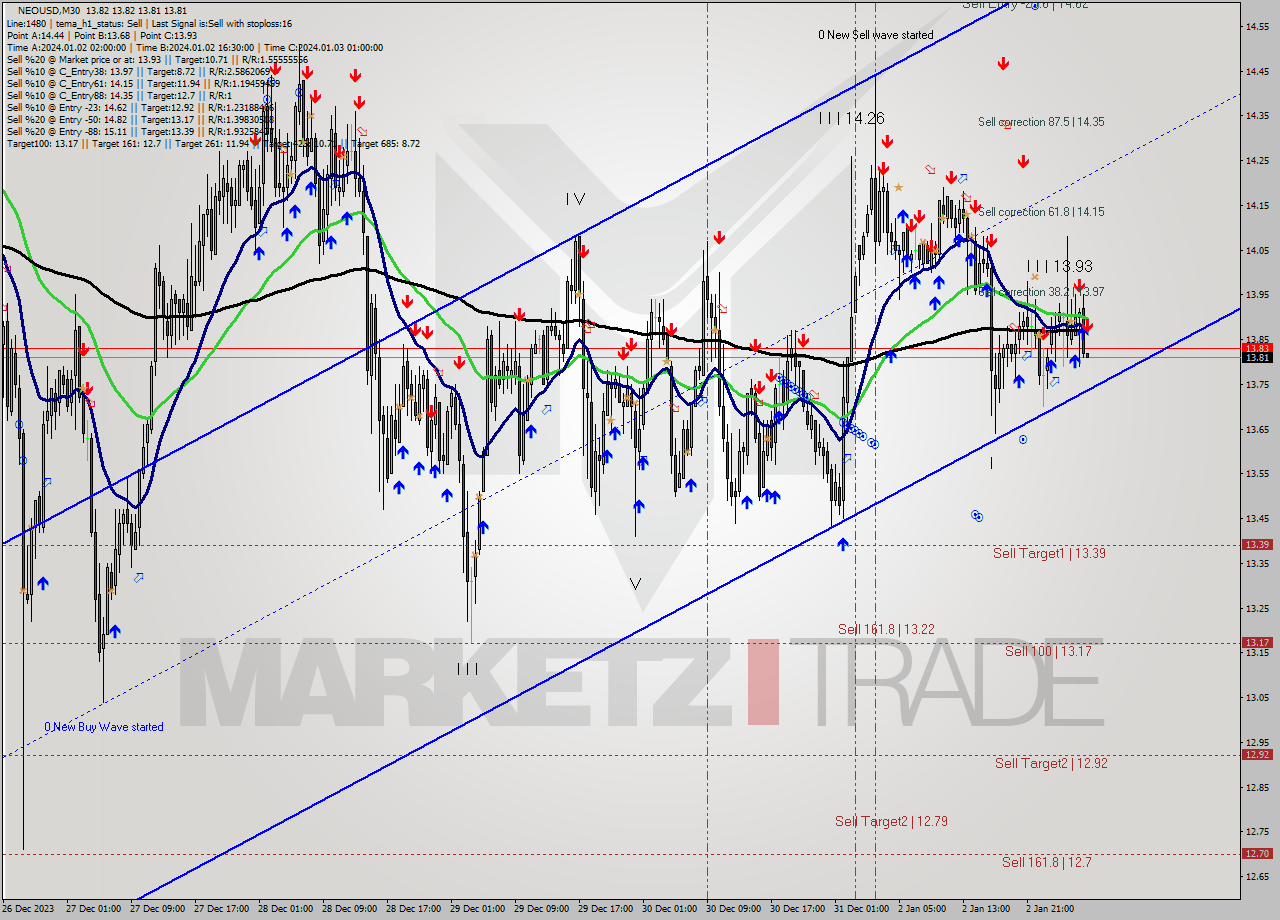
Task: Click the '2 Jan 05:00' time label
Action: (x=923, y=909)
